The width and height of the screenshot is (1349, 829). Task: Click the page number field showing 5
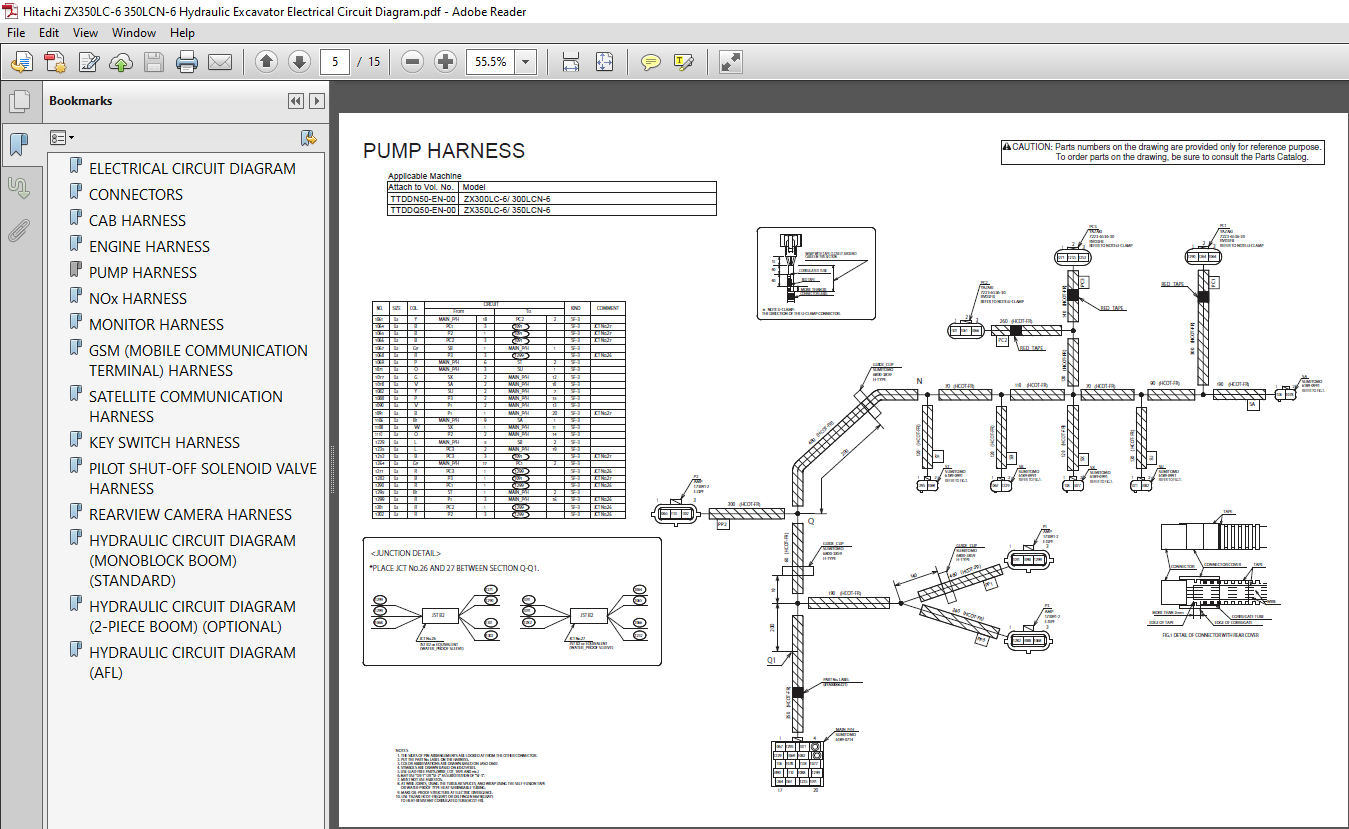click(334, 62)
